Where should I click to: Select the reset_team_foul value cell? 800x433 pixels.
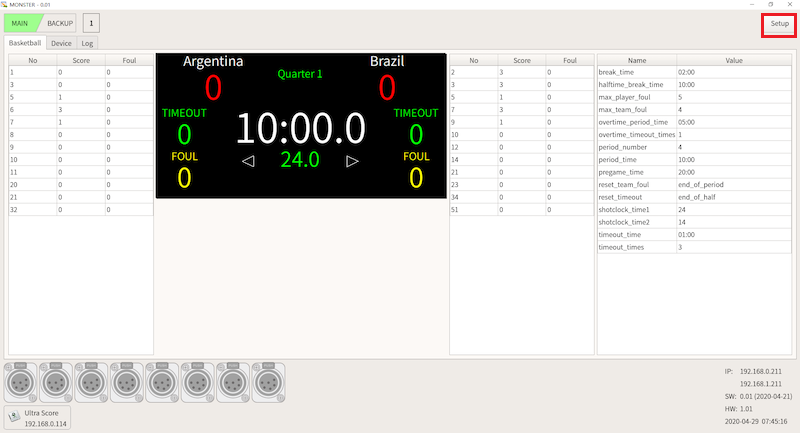734,184
